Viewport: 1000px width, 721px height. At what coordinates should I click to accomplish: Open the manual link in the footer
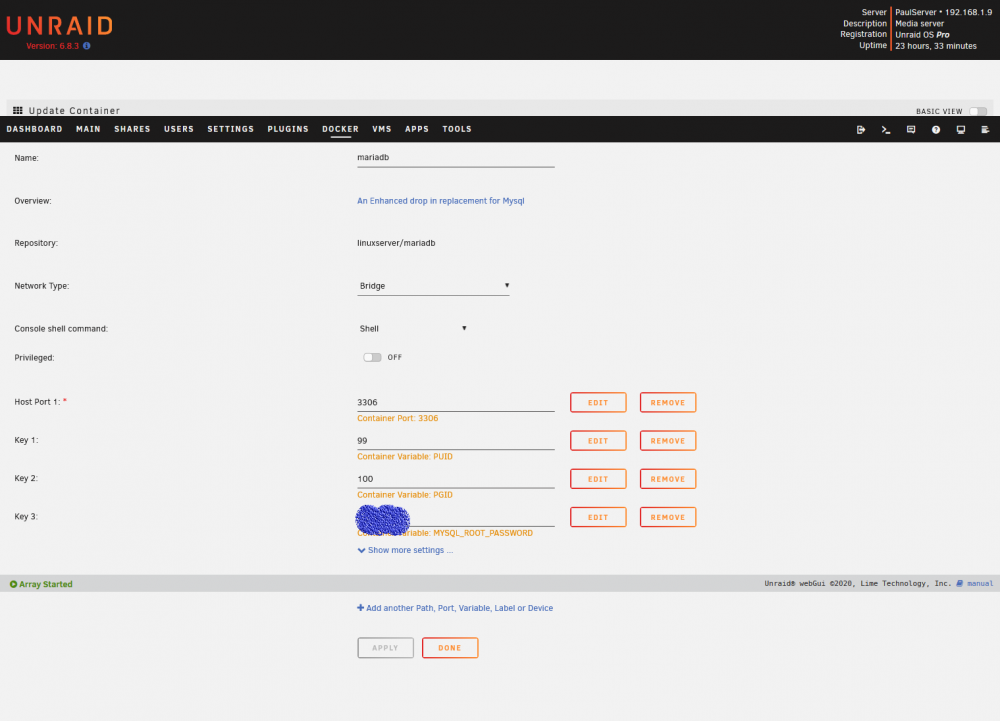[x=980, y=583]
